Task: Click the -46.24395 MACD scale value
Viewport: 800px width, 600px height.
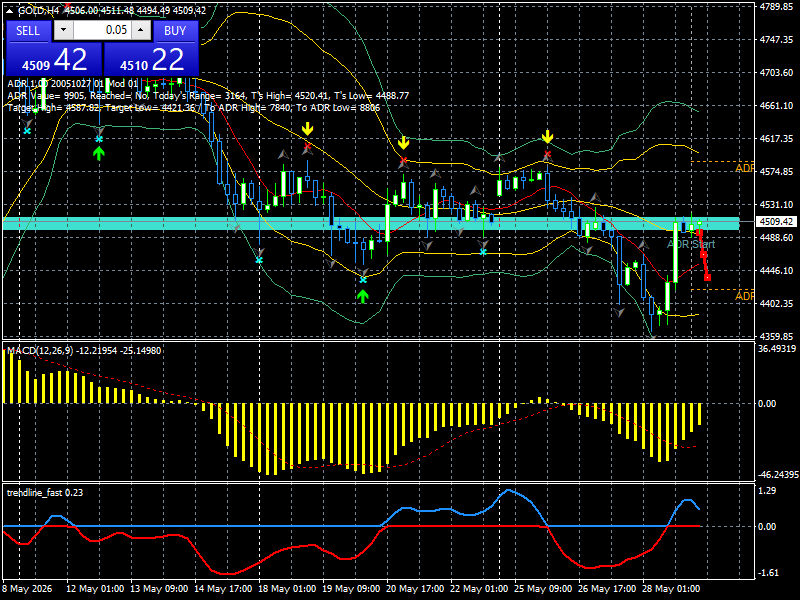Action: 778,474
